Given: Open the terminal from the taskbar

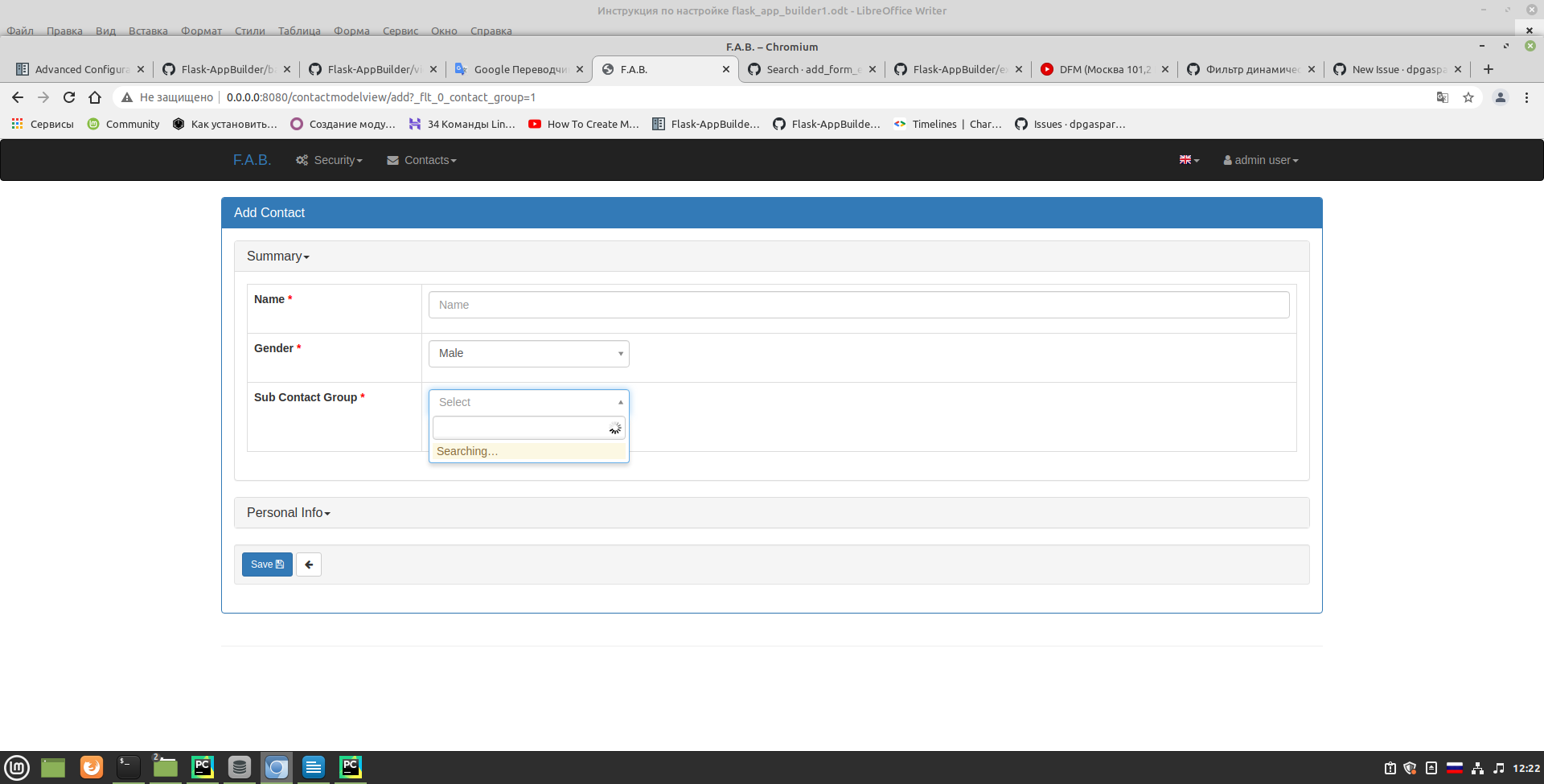Looking at the screenshot, I should tap(129, 768).
